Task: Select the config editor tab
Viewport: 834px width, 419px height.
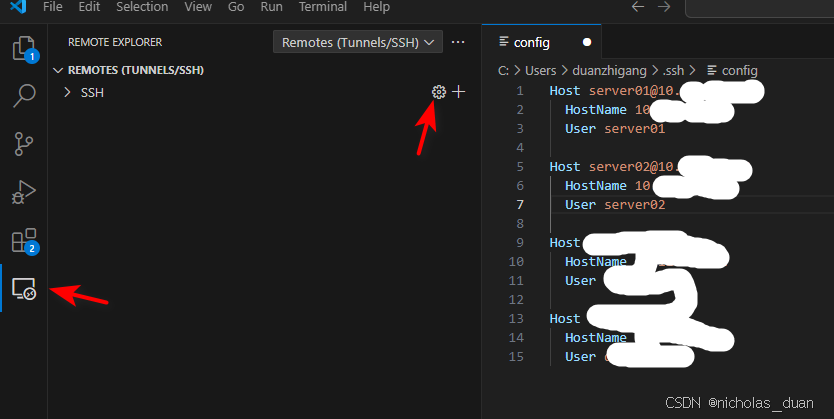Action: [541, 42]
